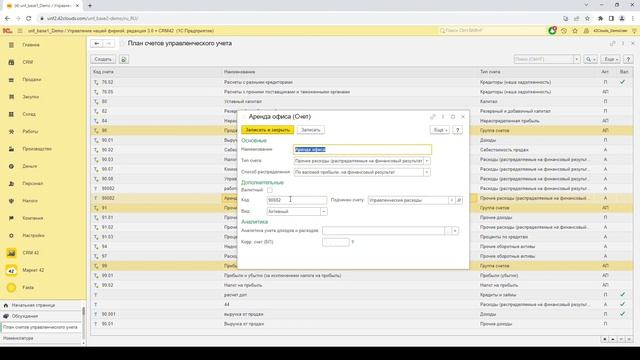Image resolution: width=640 pixels, height=360 pixels.
Task: Open help question mark in dialog
Action: (x=458, y=130)
